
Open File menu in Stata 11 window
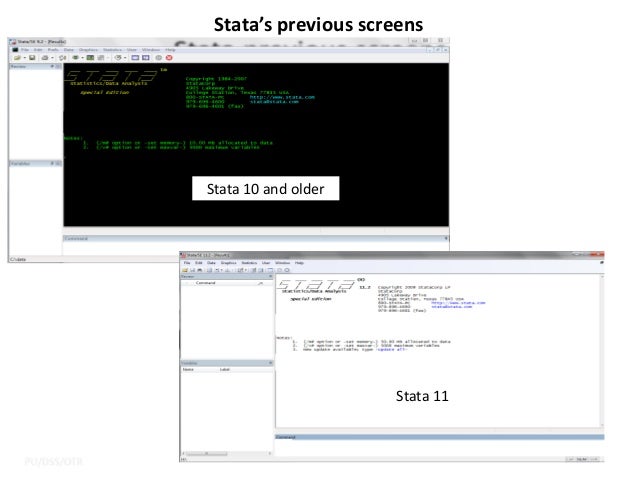point(187,263)
